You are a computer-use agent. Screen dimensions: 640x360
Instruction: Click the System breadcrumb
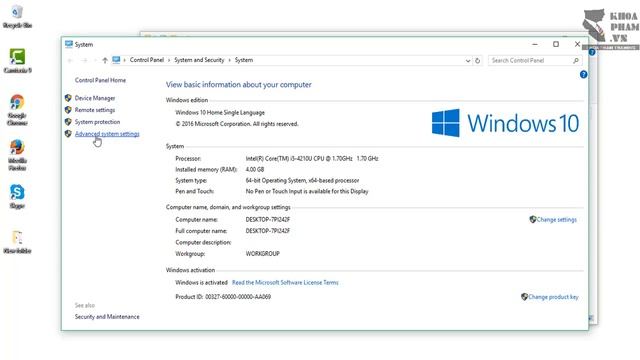pyautogui.click(x=244, y=60)
